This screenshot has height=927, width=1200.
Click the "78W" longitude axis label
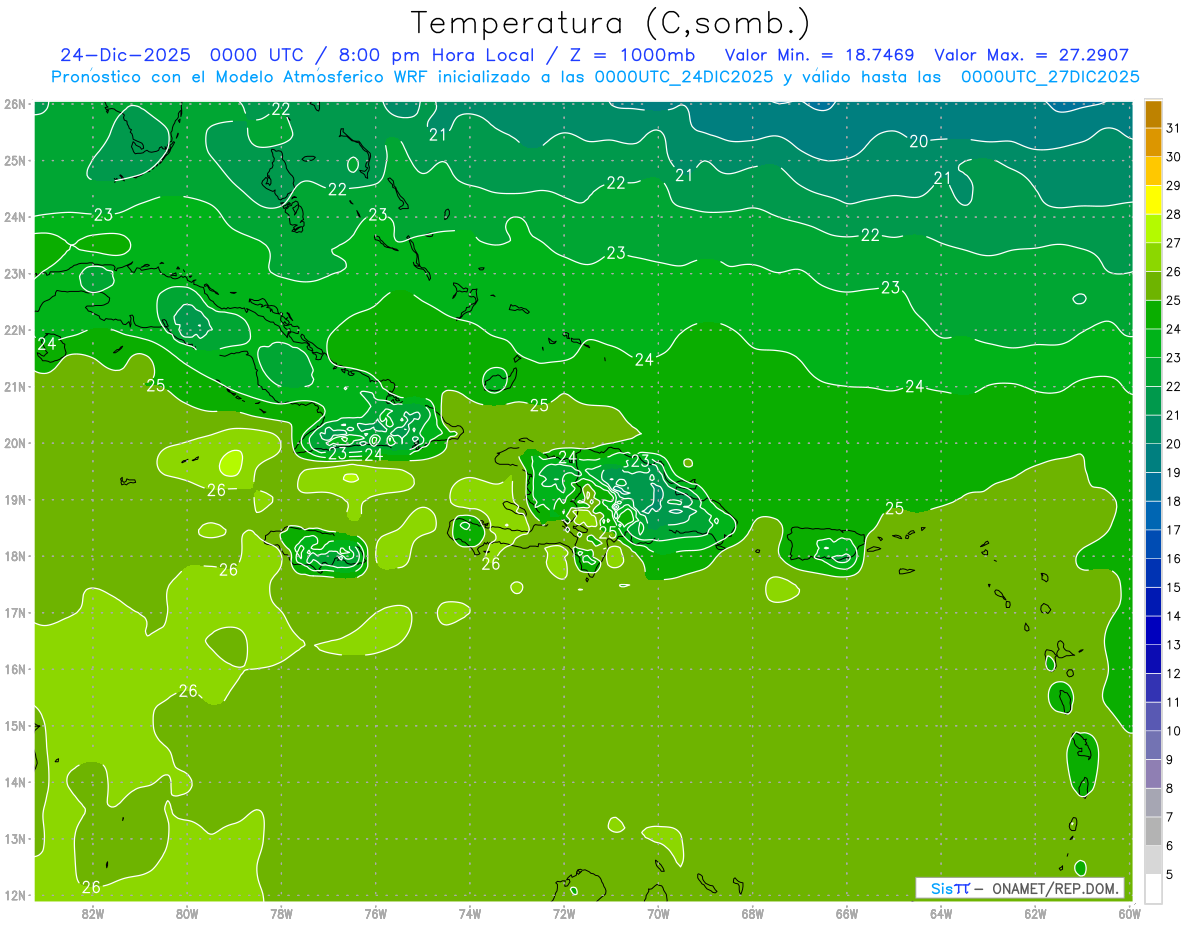pyautogui.click(x=281, y=912)
